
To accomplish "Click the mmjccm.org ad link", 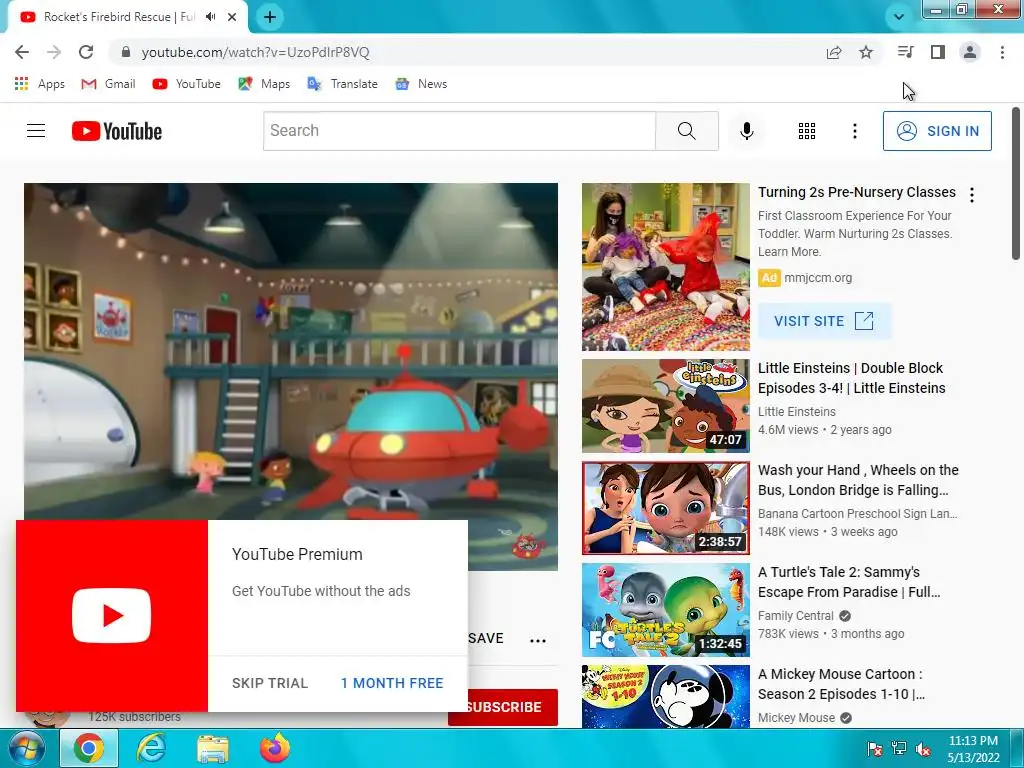I will coord(818,278).
